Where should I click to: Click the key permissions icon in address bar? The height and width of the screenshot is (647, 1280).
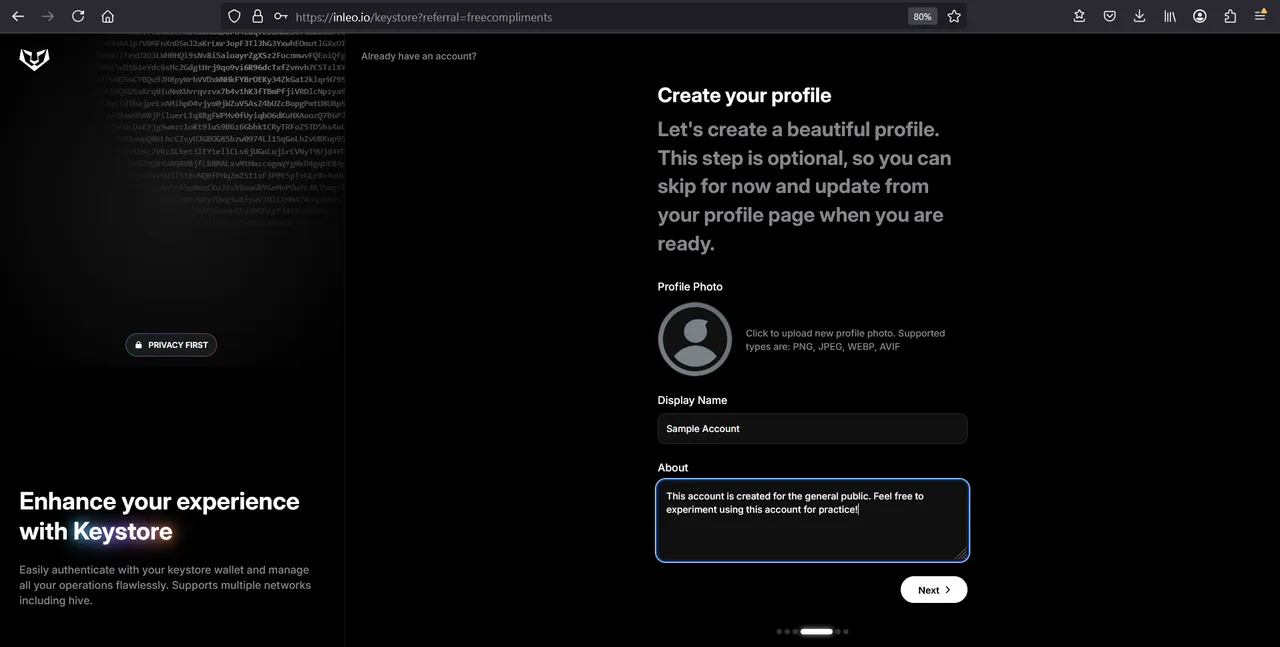pos(281,16)
